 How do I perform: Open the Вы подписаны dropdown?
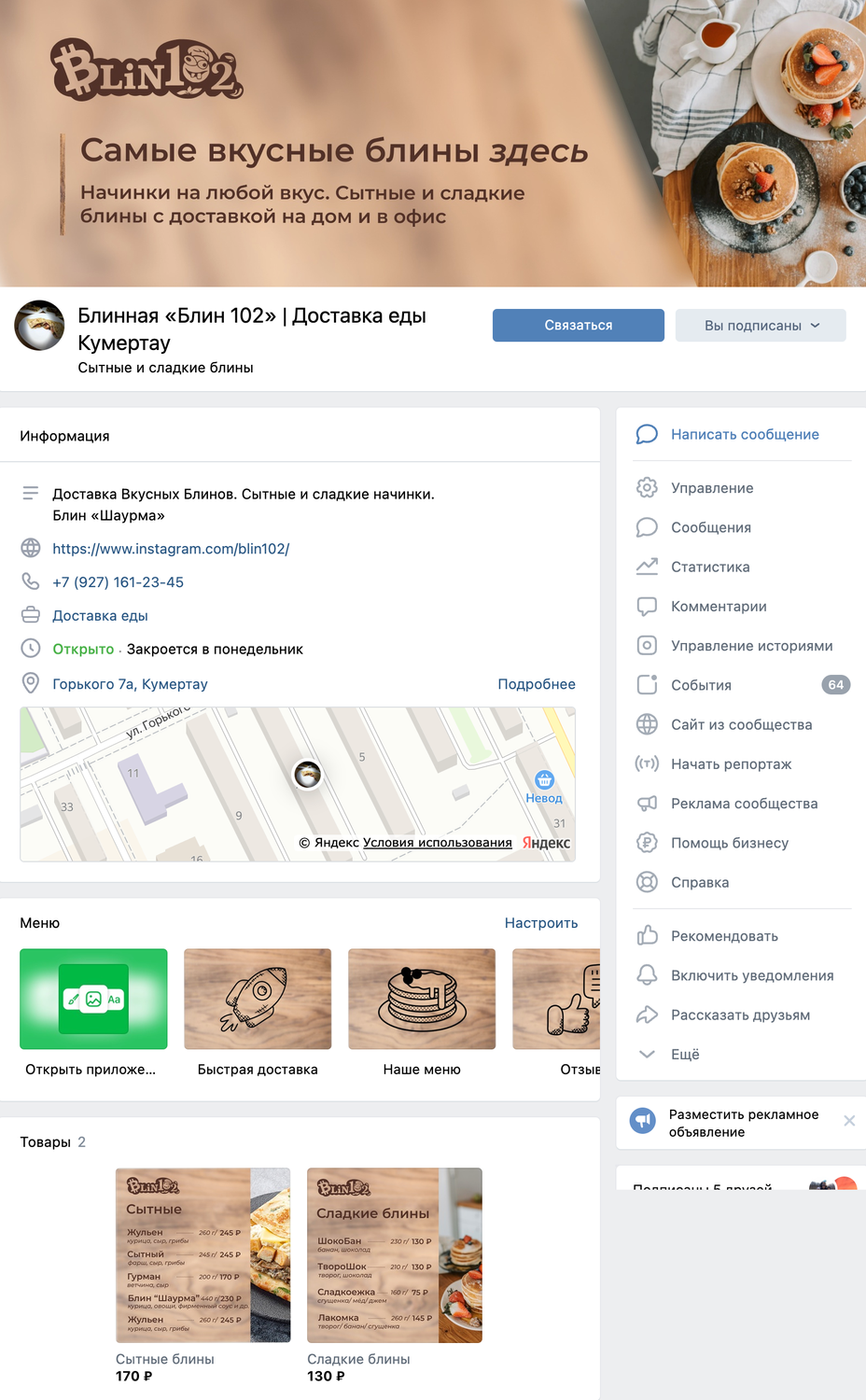tap(761, 325)
